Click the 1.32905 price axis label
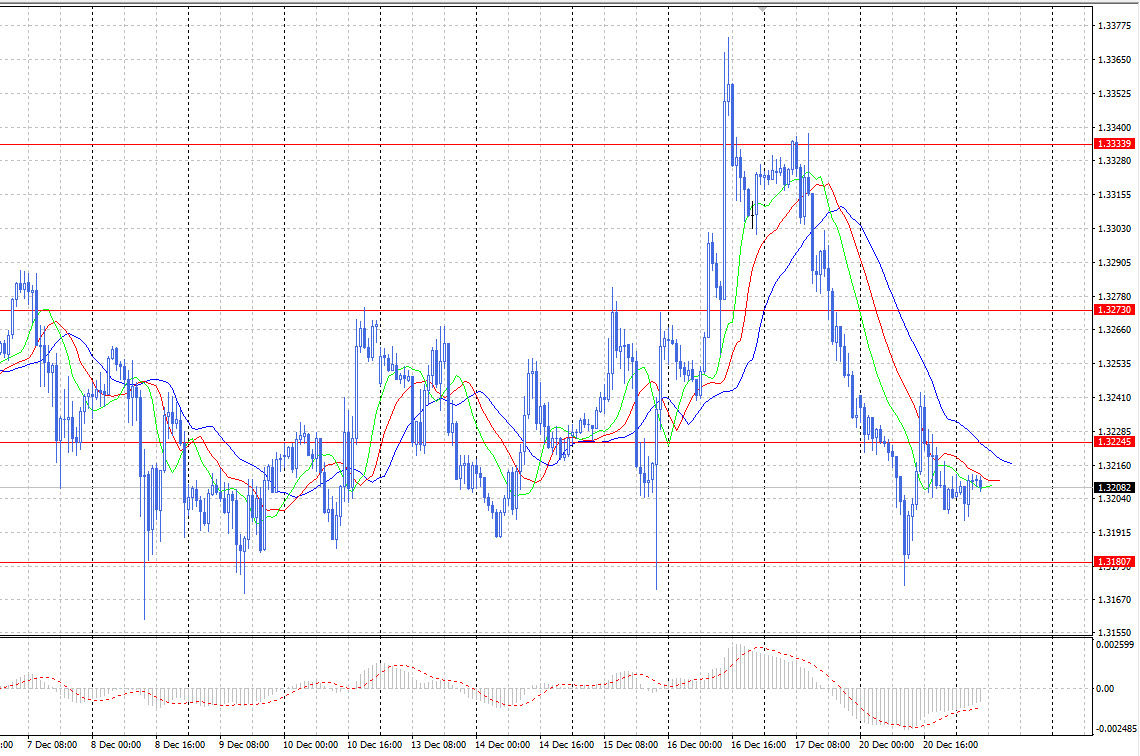This screenshot has height=756, width=1140. pos(1114,263)
